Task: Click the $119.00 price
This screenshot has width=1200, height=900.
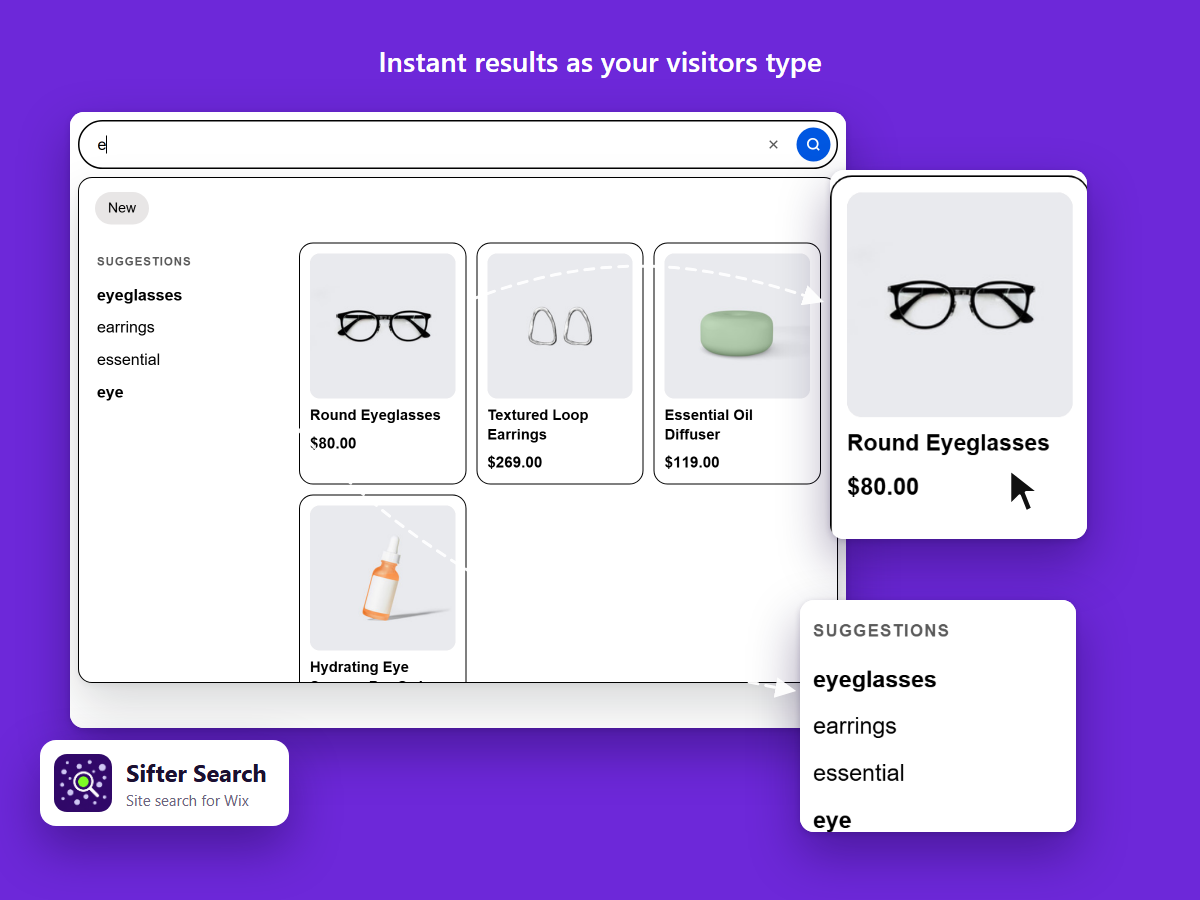Action: click(x=692, y=462)
